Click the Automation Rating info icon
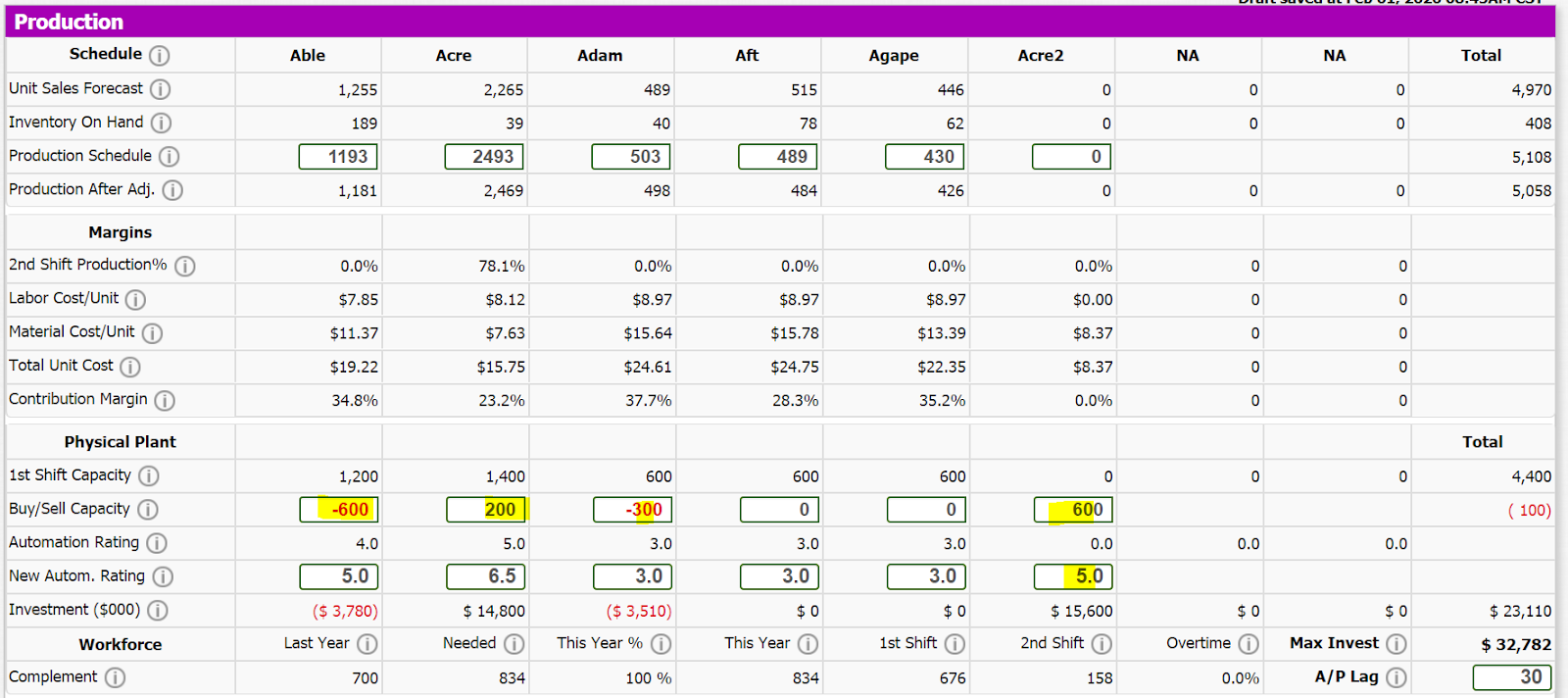The height and width of the screenshot is (698, 1568). coord(157,543)
